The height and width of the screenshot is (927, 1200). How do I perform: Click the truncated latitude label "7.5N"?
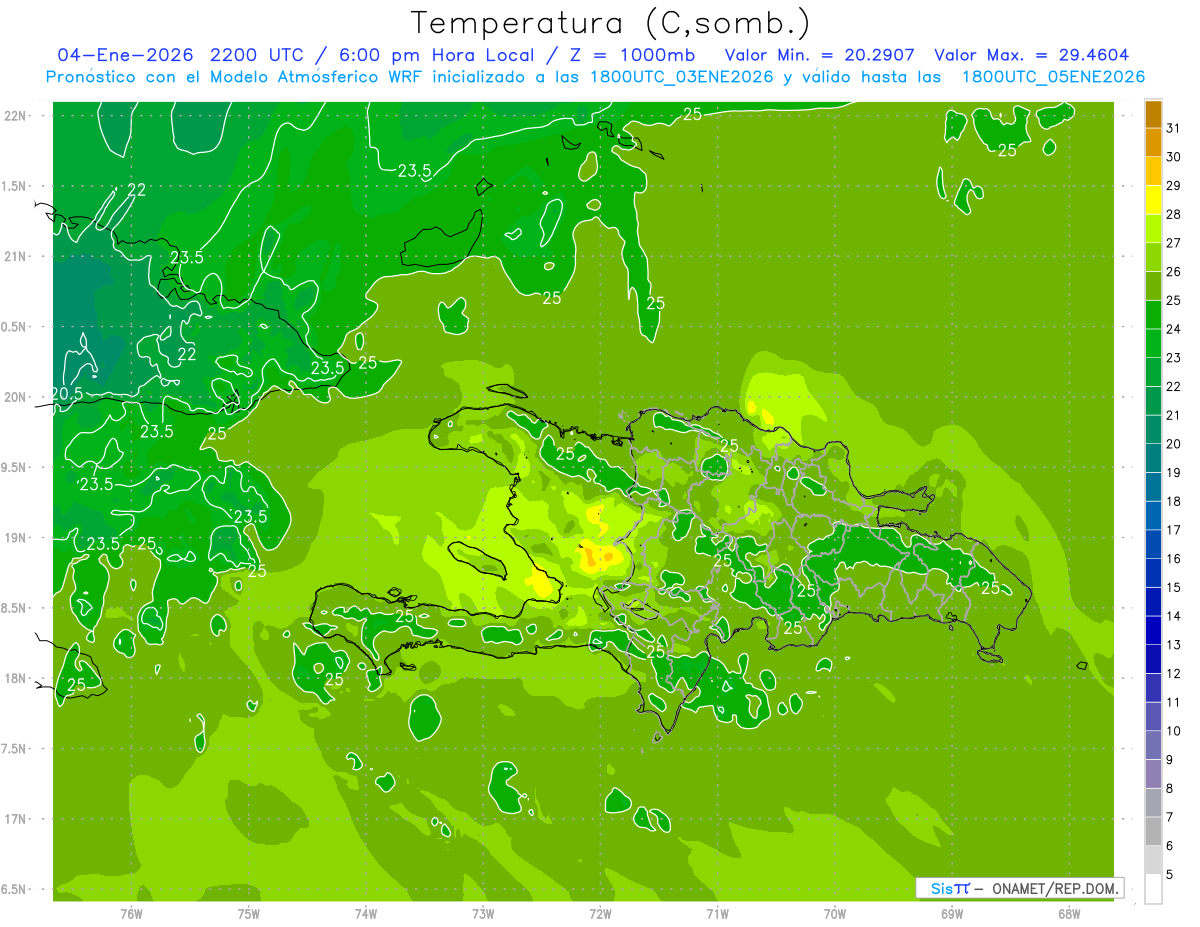tap(15, 749)
